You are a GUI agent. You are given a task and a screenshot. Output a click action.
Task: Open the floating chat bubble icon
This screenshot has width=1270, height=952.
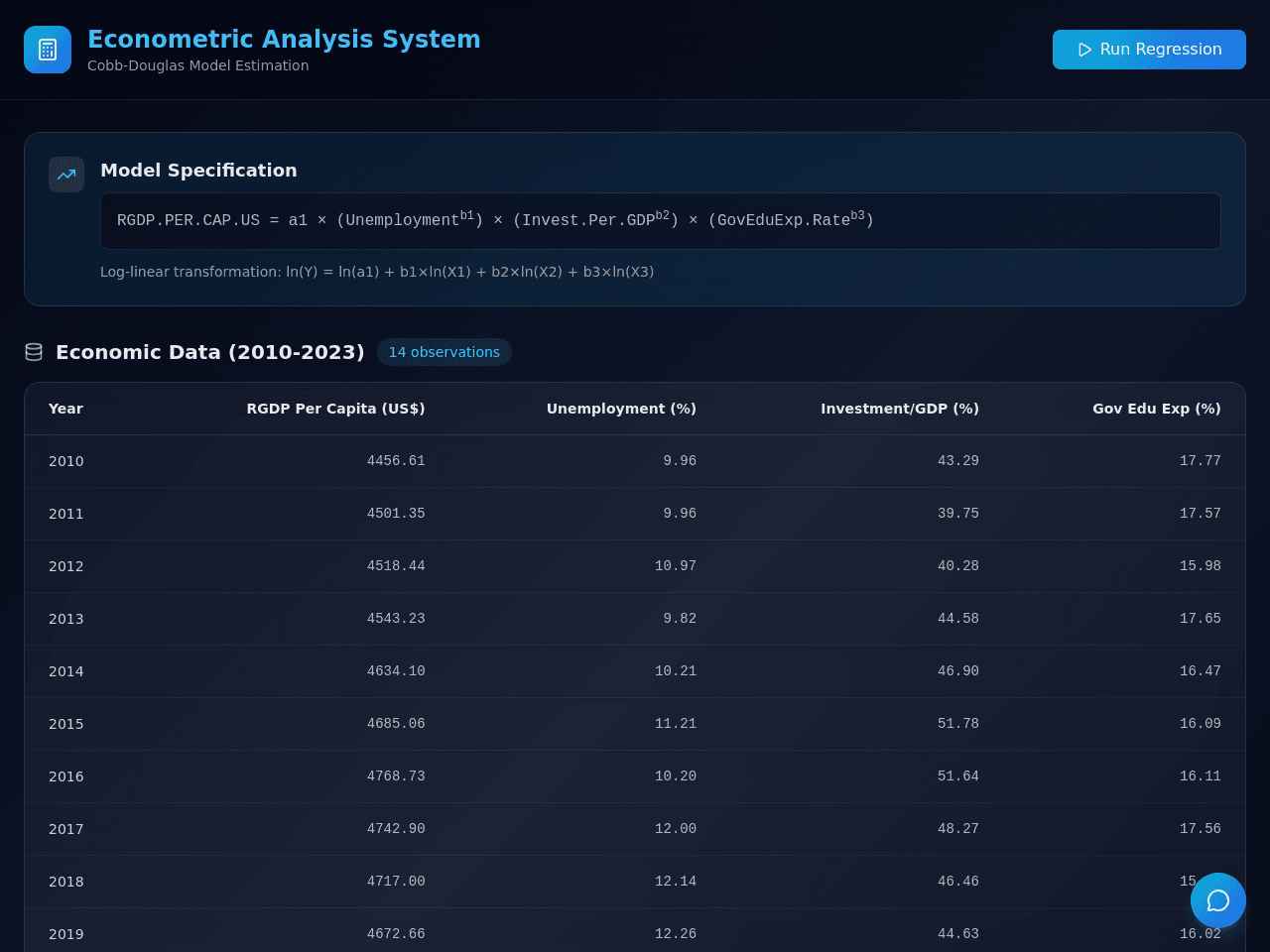(1218, 900)
